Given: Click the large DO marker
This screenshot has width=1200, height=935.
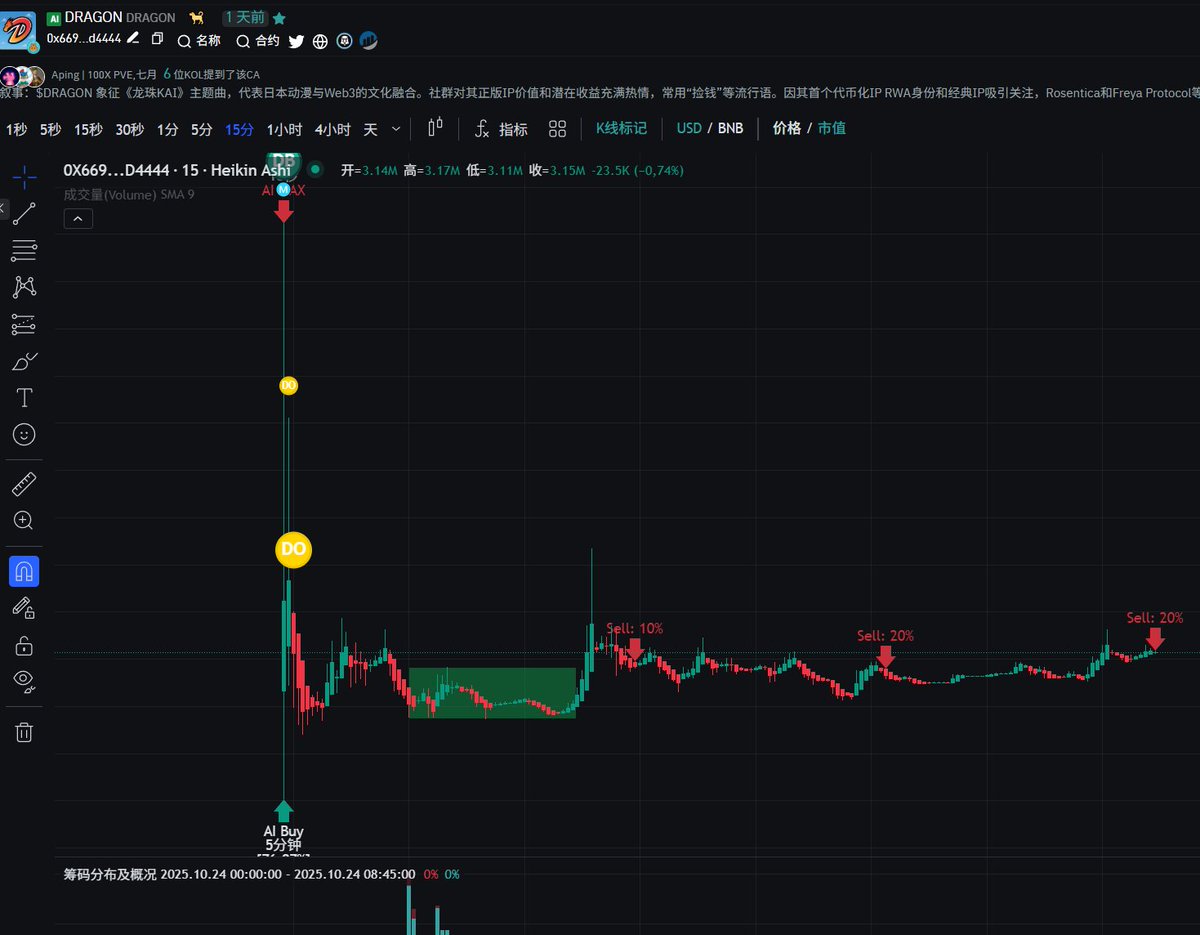Looking at the screenshot, I should (x=294, y=549).
